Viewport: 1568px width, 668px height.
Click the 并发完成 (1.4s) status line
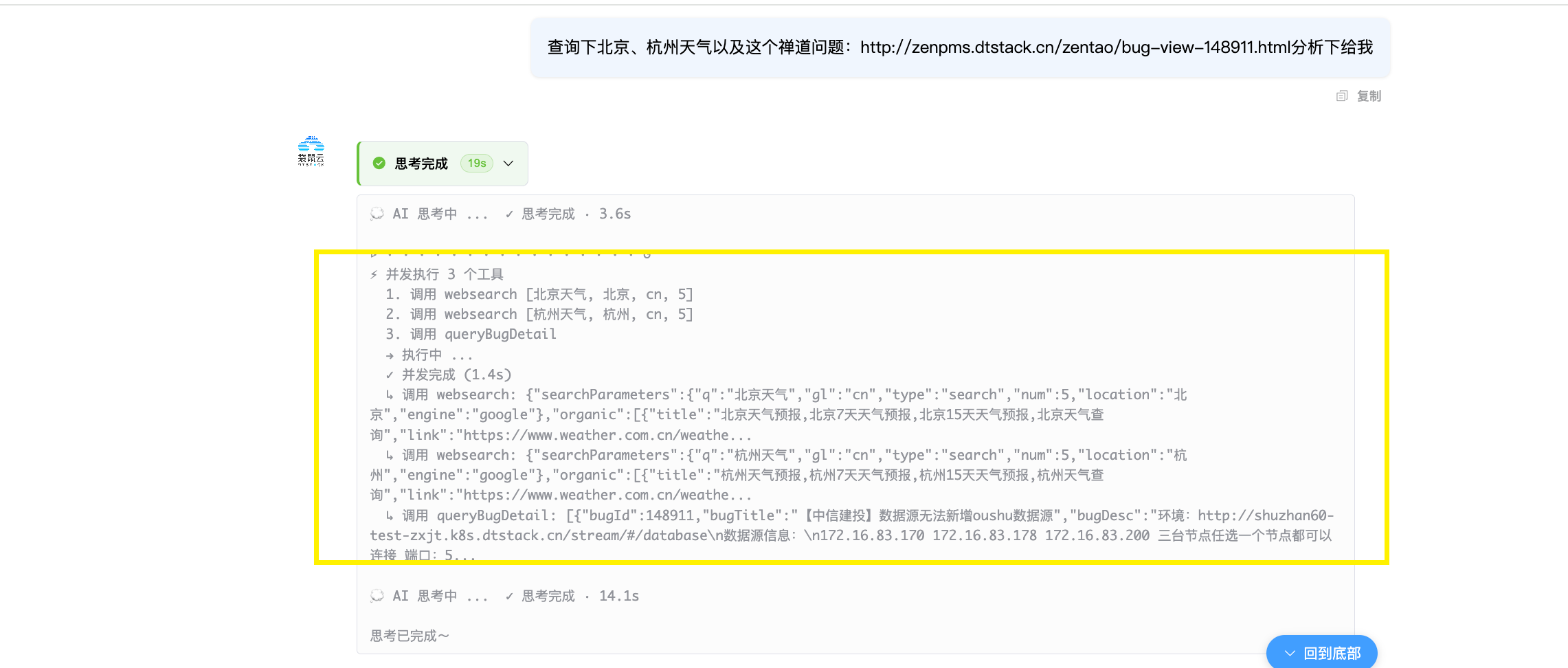[x=449, y=375]
